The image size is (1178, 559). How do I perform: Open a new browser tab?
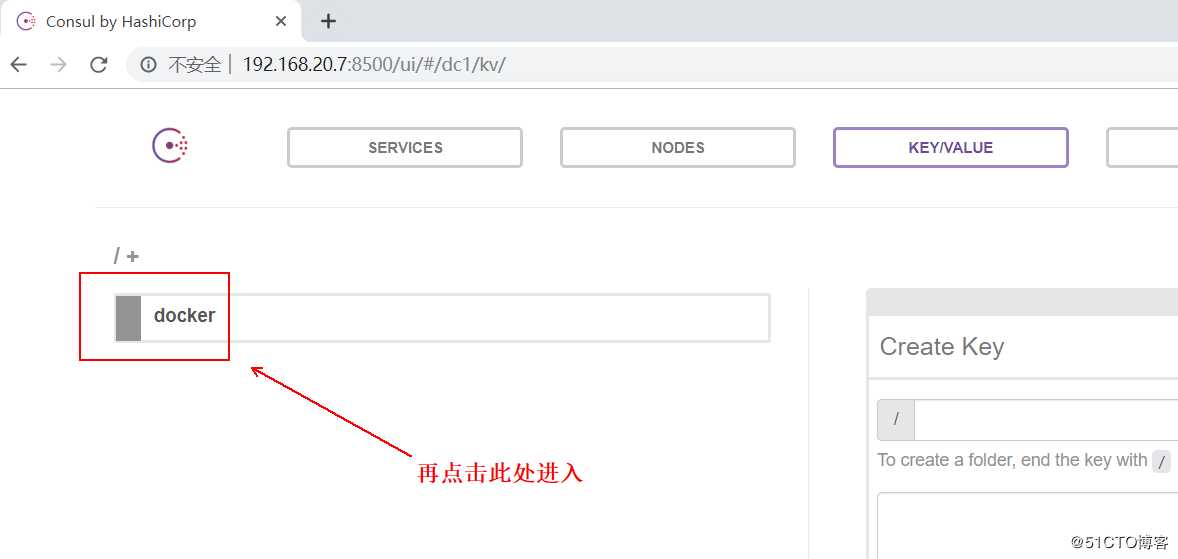click(328, 21)
